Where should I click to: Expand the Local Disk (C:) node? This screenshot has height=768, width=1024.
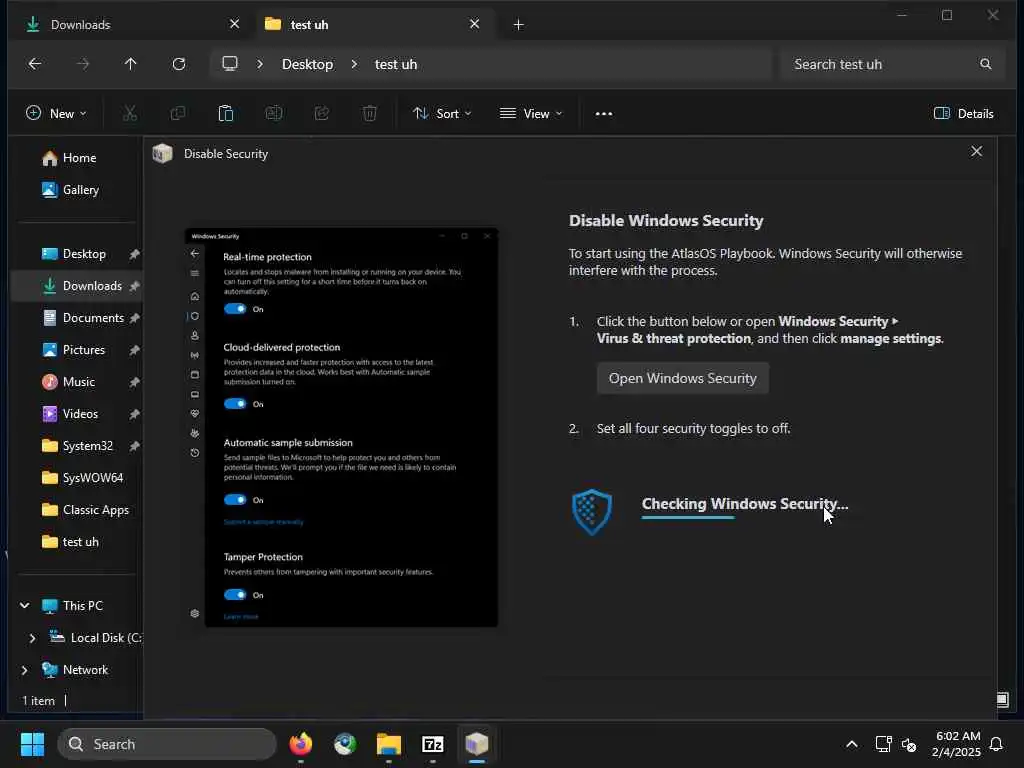click(x=33, y=638)
